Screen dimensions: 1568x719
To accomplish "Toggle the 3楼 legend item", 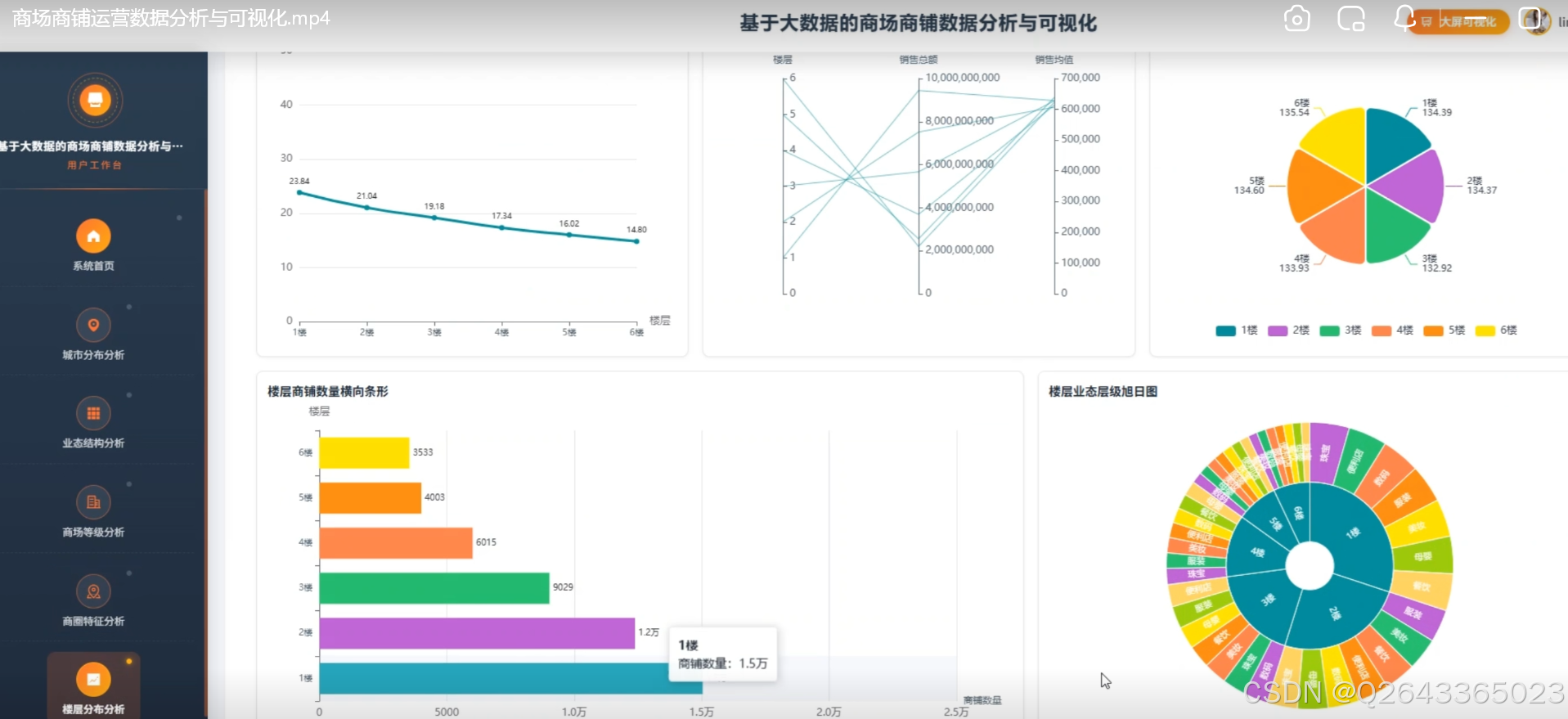I will [1341, 330].
